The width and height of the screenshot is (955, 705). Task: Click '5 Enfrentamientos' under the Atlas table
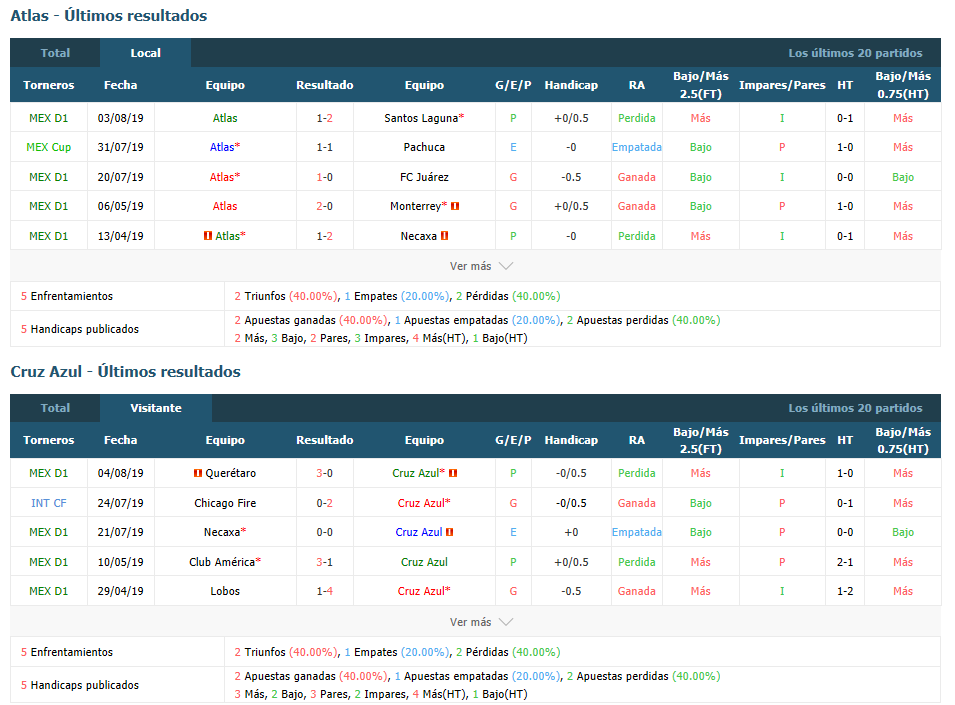click(x=67, y=296)
